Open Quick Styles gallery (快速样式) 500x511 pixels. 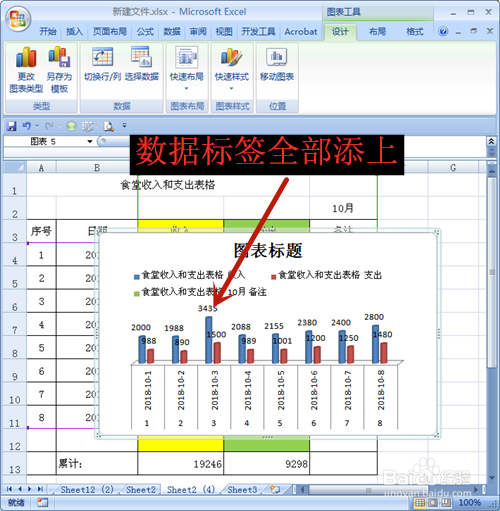(232, 68)
